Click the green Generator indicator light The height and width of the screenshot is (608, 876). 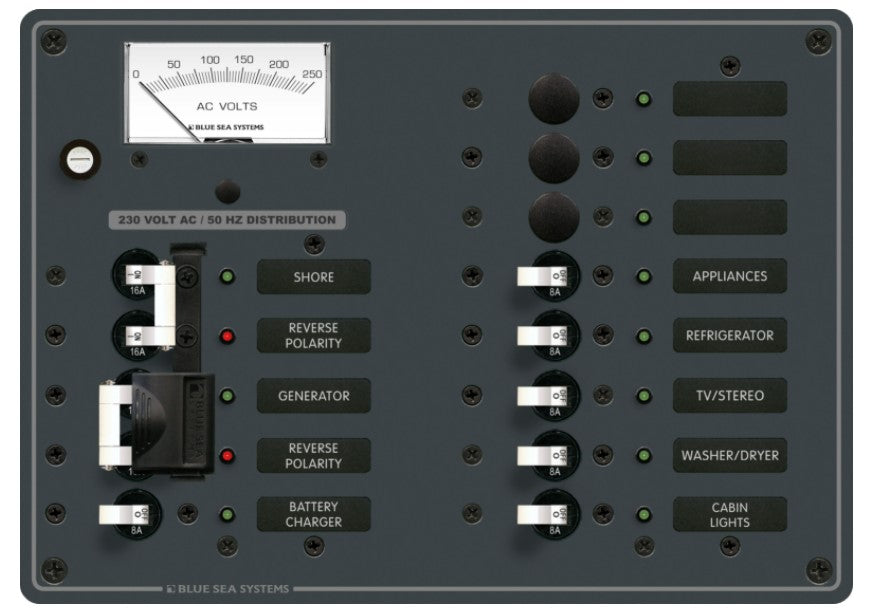228,396
